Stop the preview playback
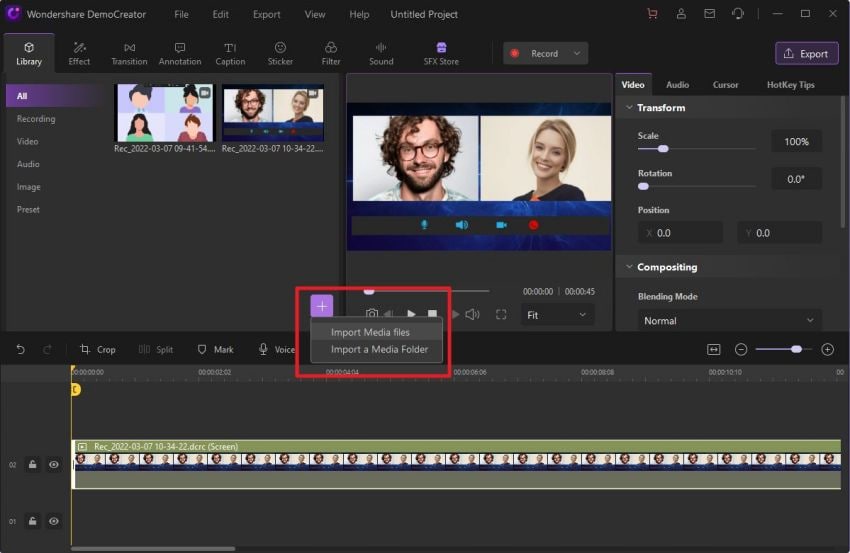This screenshot has height=553, width=850. tap(432, 314)
